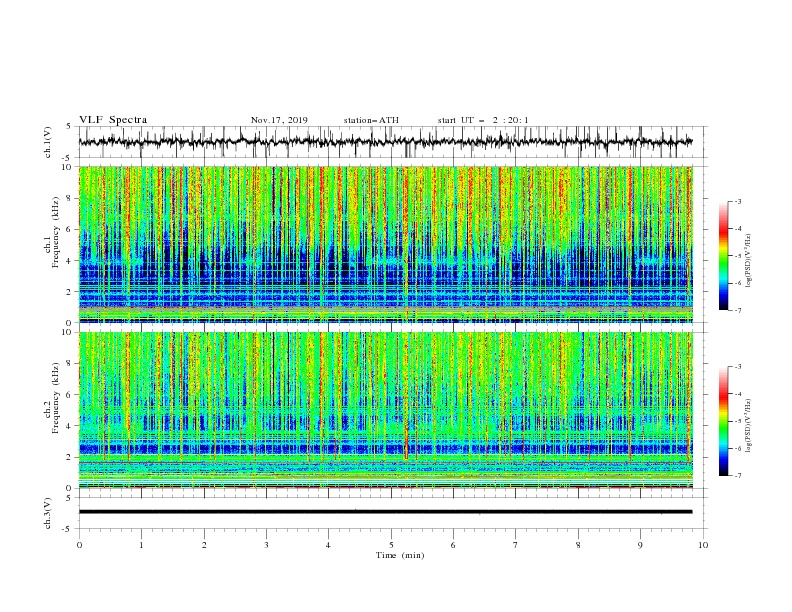Click the "station=ATH" header text
792x612 pixels.
coord(371,120)
